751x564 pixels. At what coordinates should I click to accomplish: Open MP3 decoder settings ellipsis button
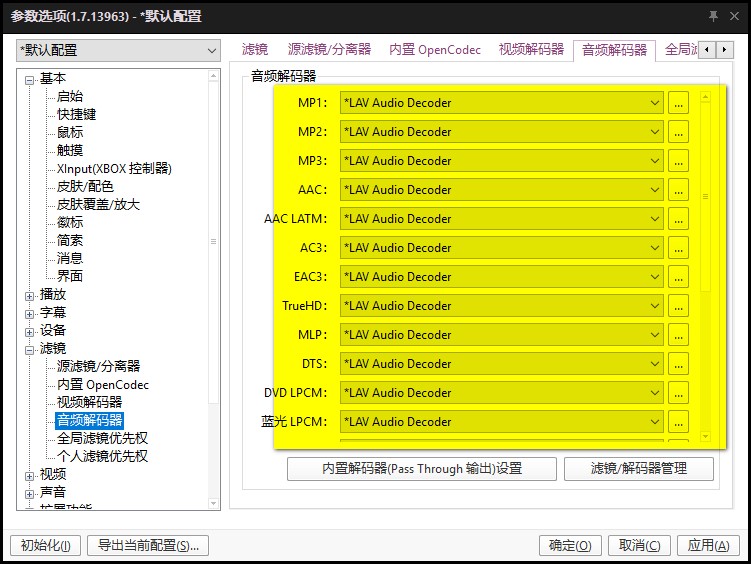678,161
